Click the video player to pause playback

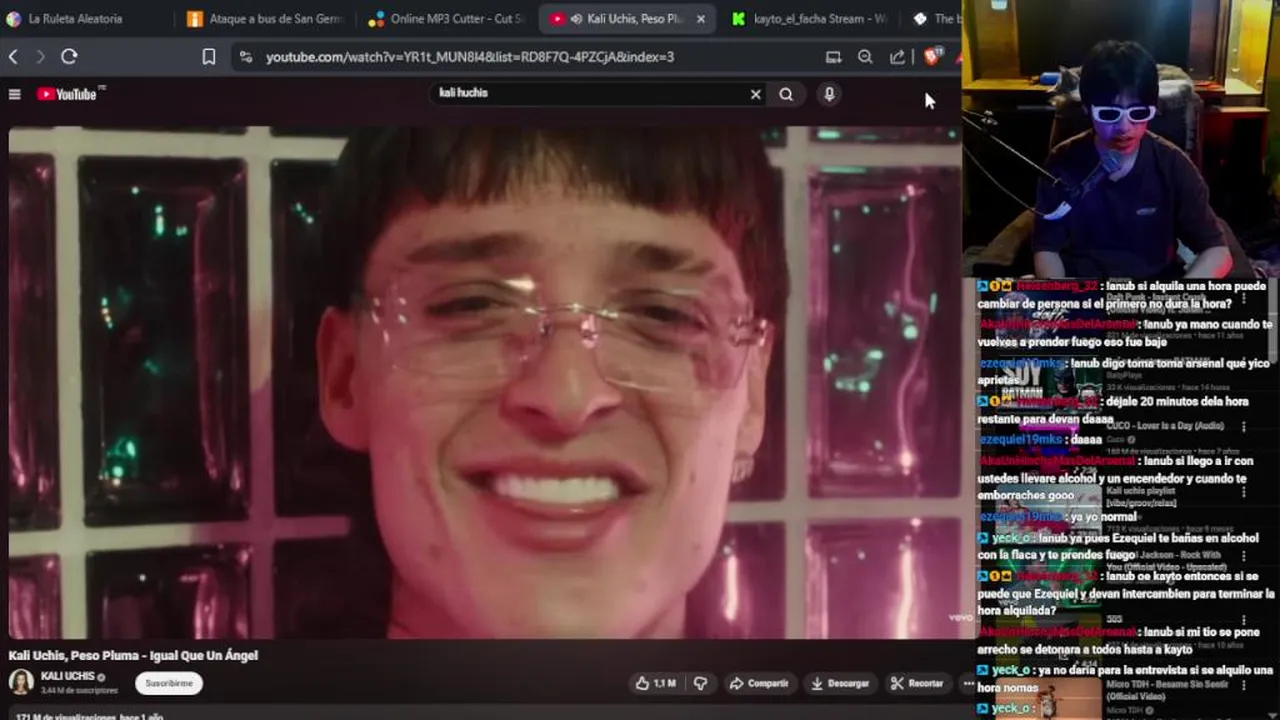tap(485, 380)
